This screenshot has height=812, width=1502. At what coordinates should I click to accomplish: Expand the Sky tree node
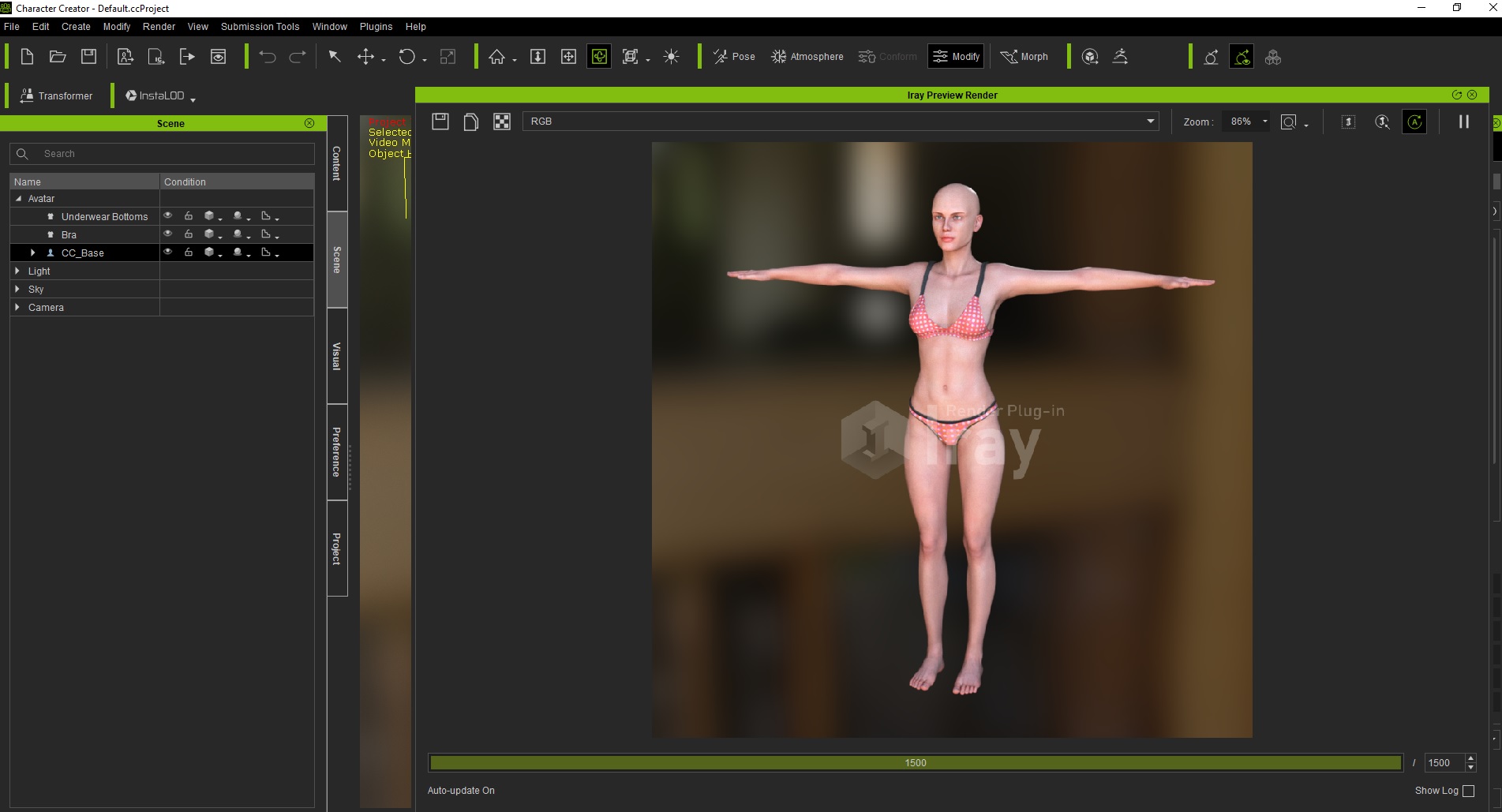click(17, 290)
